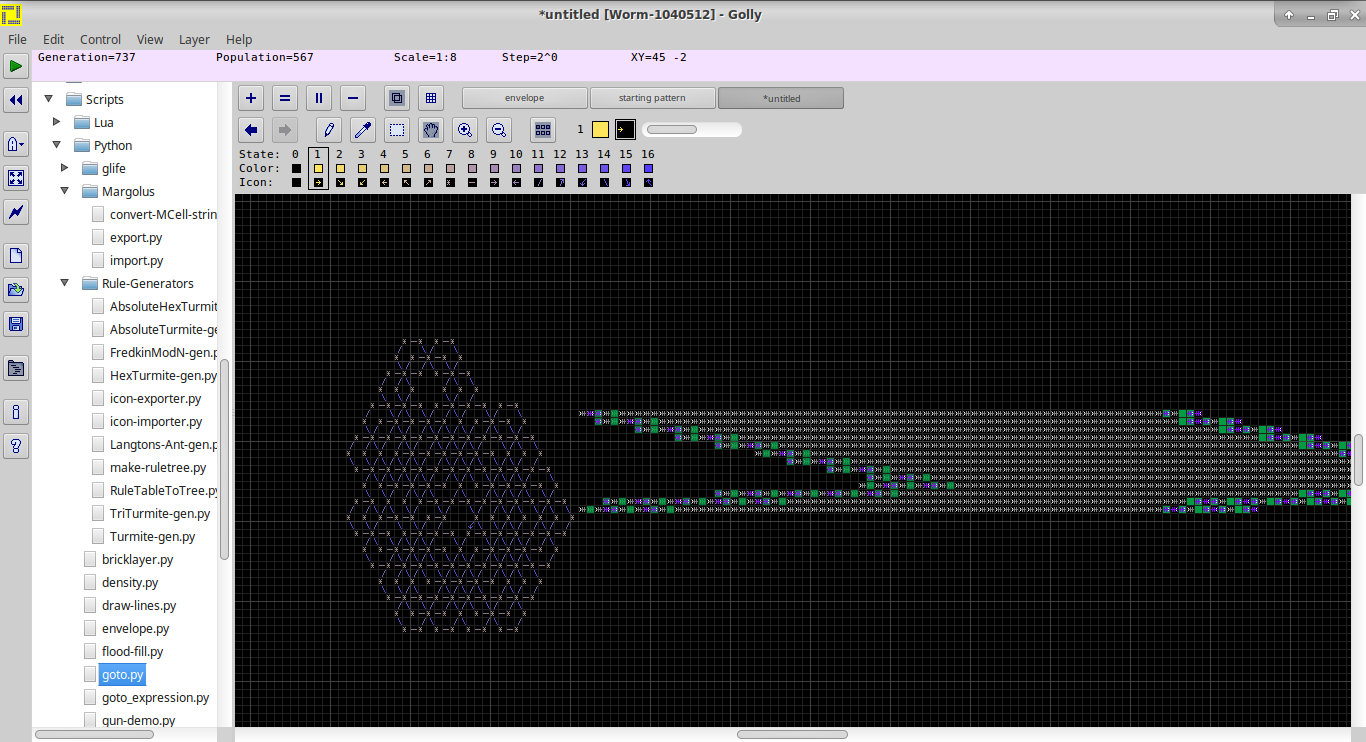Open the View menu
Image resolution: width=1366 pixels, height=742 pixels.
[x=150, y=39]
